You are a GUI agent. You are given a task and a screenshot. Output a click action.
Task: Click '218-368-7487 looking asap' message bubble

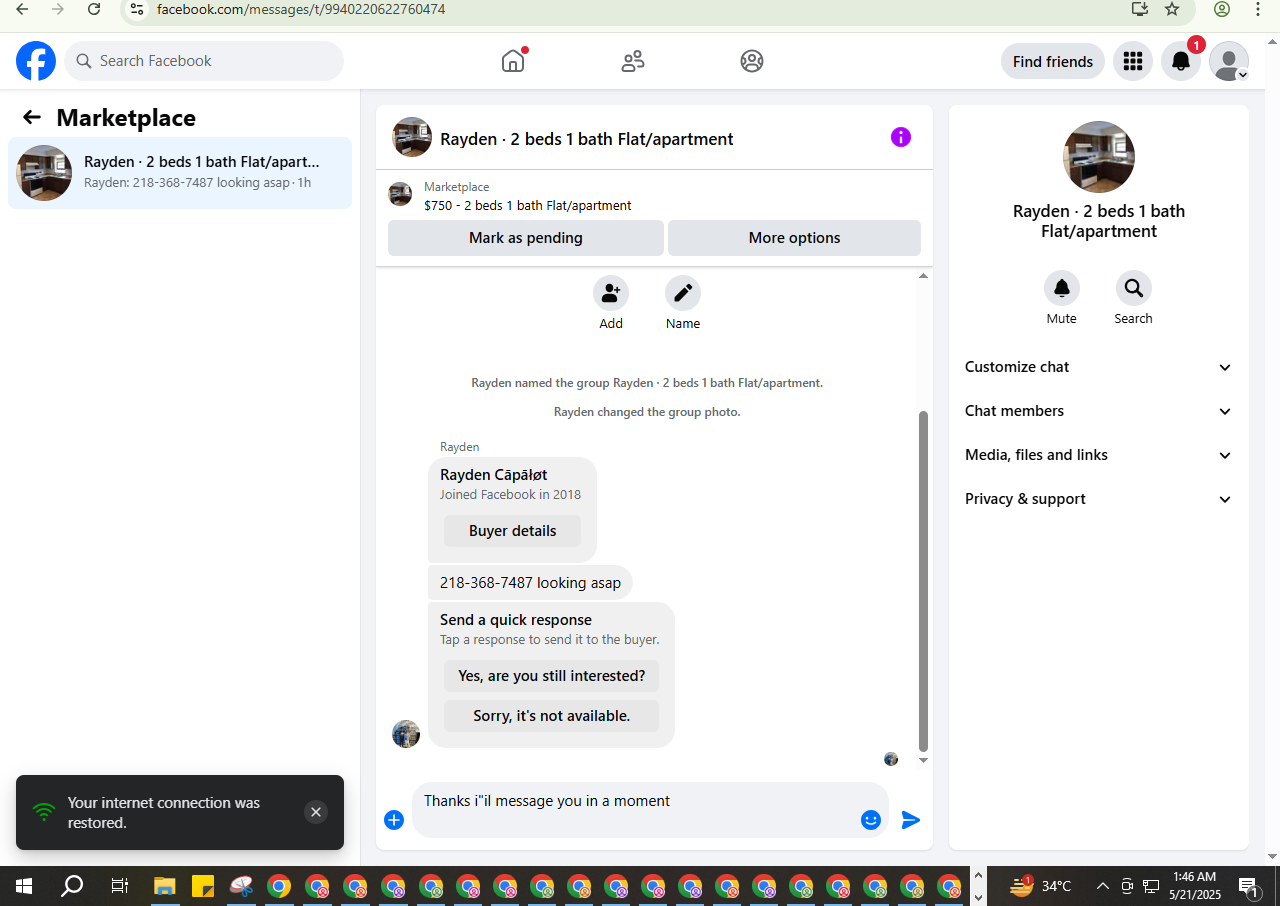tap(530, 583)
